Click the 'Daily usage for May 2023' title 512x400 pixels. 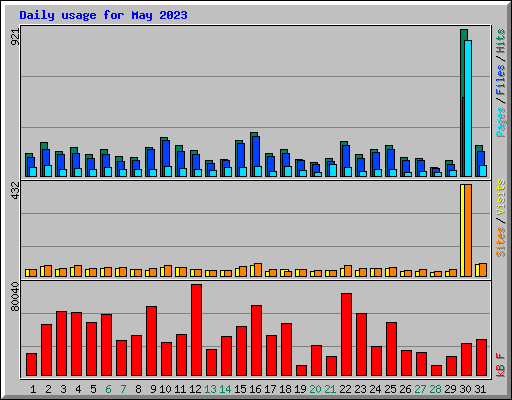point(103,15)
